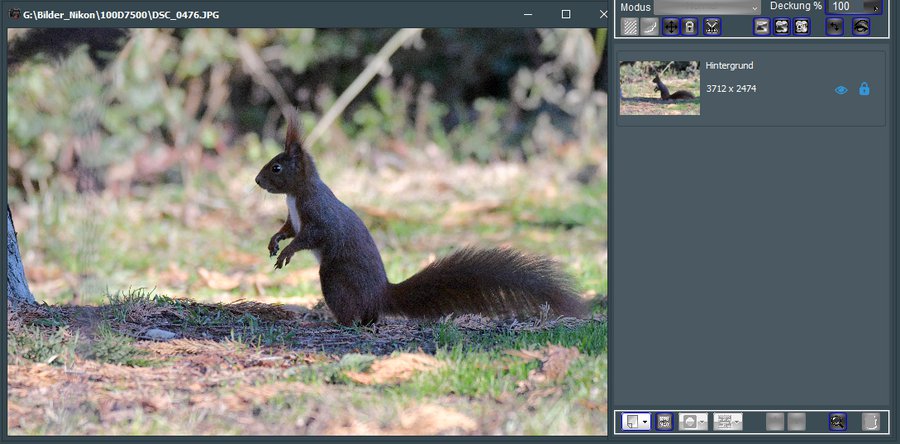Click the crossed-out eye icon in toolbar

(860, 27)
